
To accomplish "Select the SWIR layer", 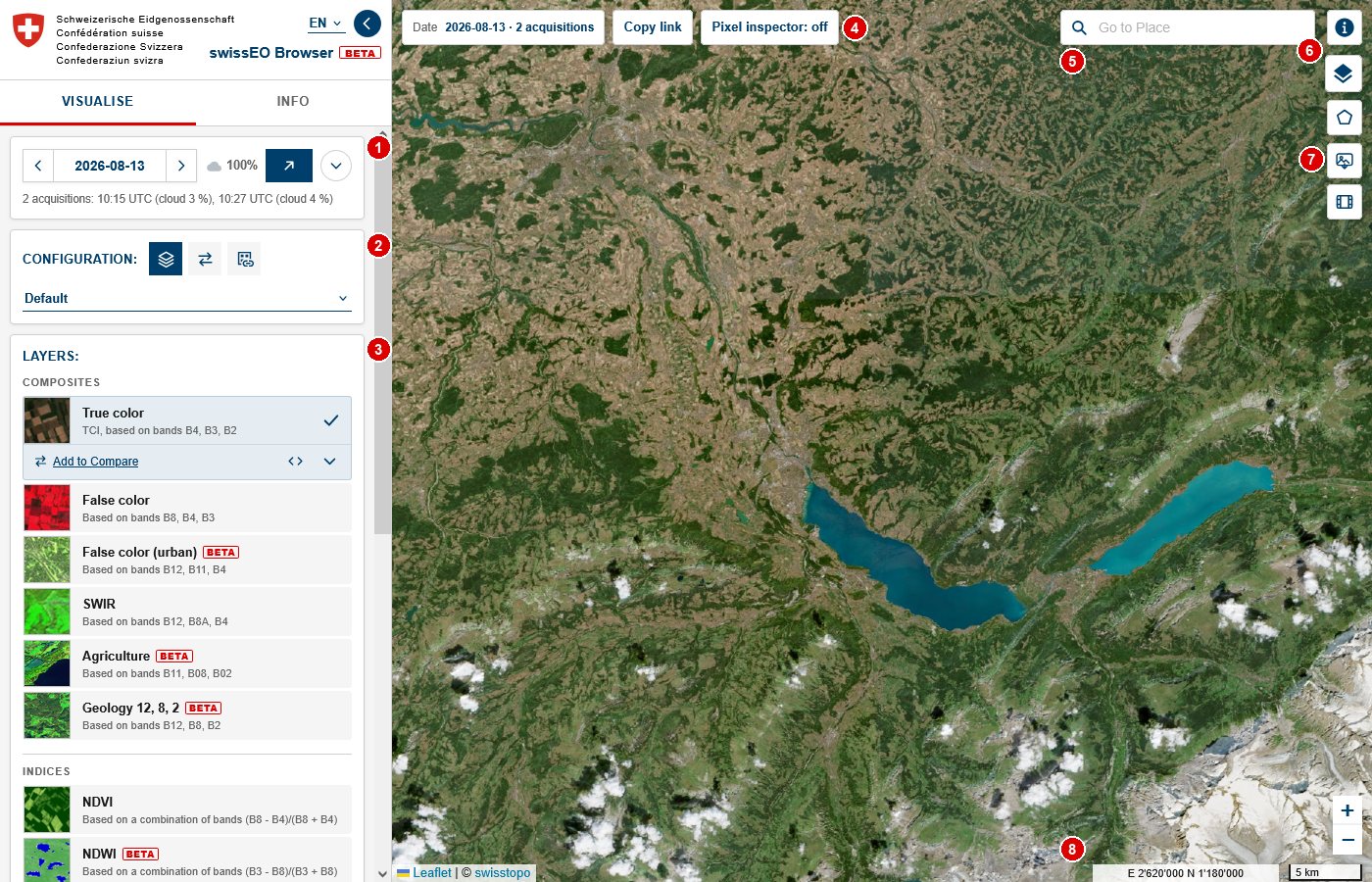I will tap(187, 612).
